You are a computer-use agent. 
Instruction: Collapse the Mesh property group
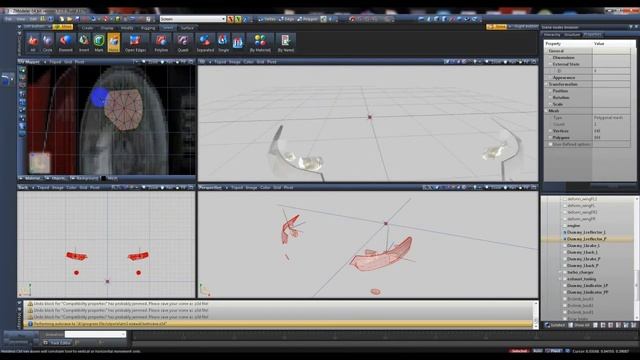point(546,111)
